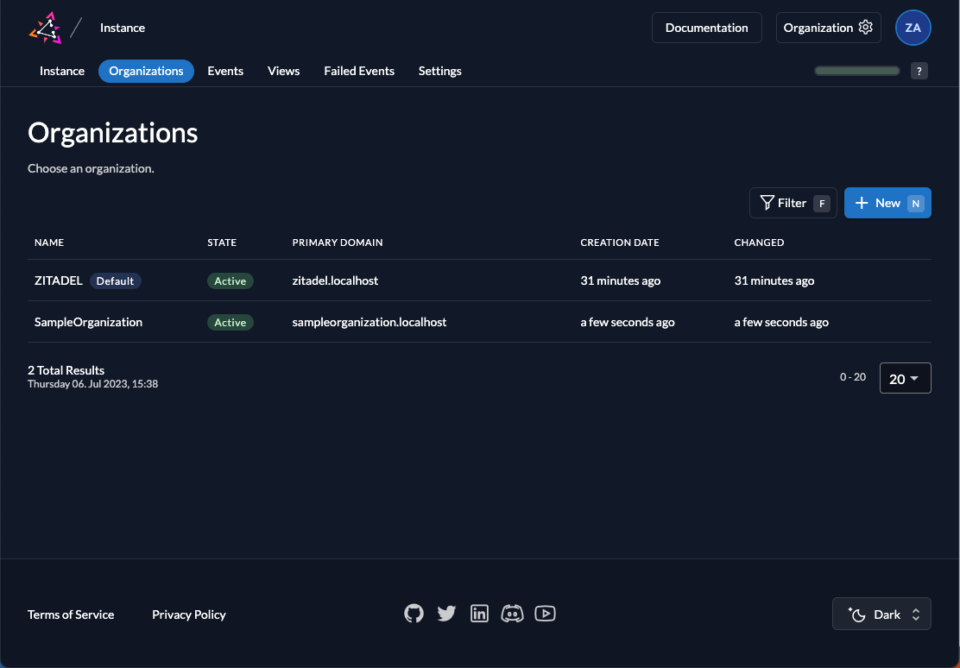Open the Filter panel

[792, 202]
